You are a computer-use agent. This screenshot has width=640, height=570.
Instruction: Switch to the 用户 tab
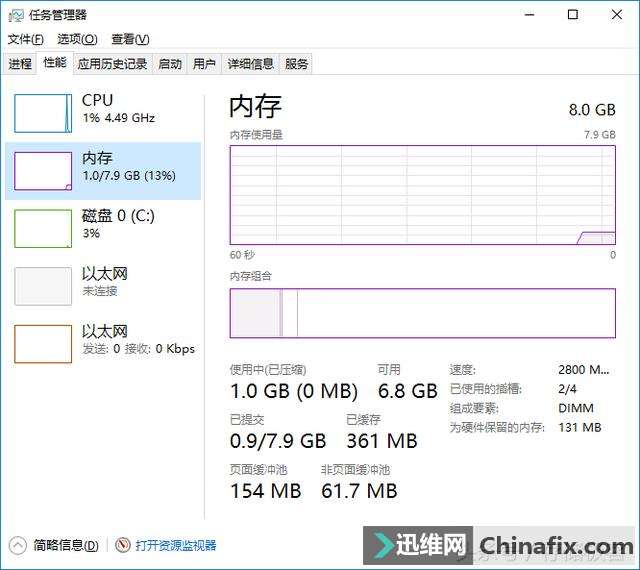pos(204,64)
